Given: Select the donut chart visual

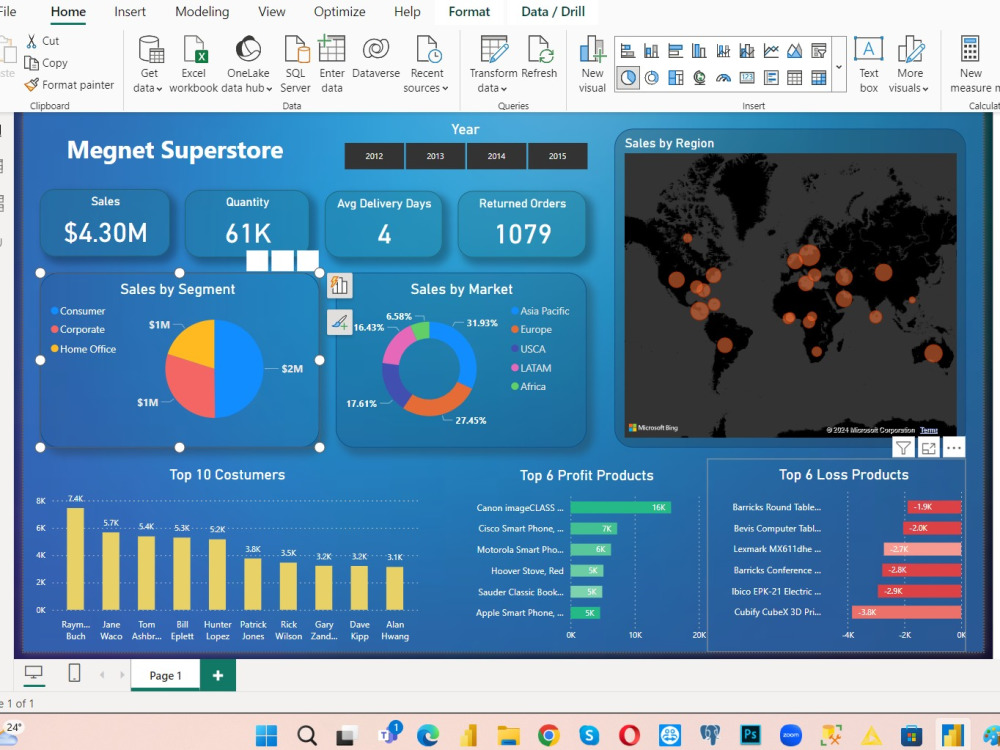Looking at the screenshot, I should 651,78.
